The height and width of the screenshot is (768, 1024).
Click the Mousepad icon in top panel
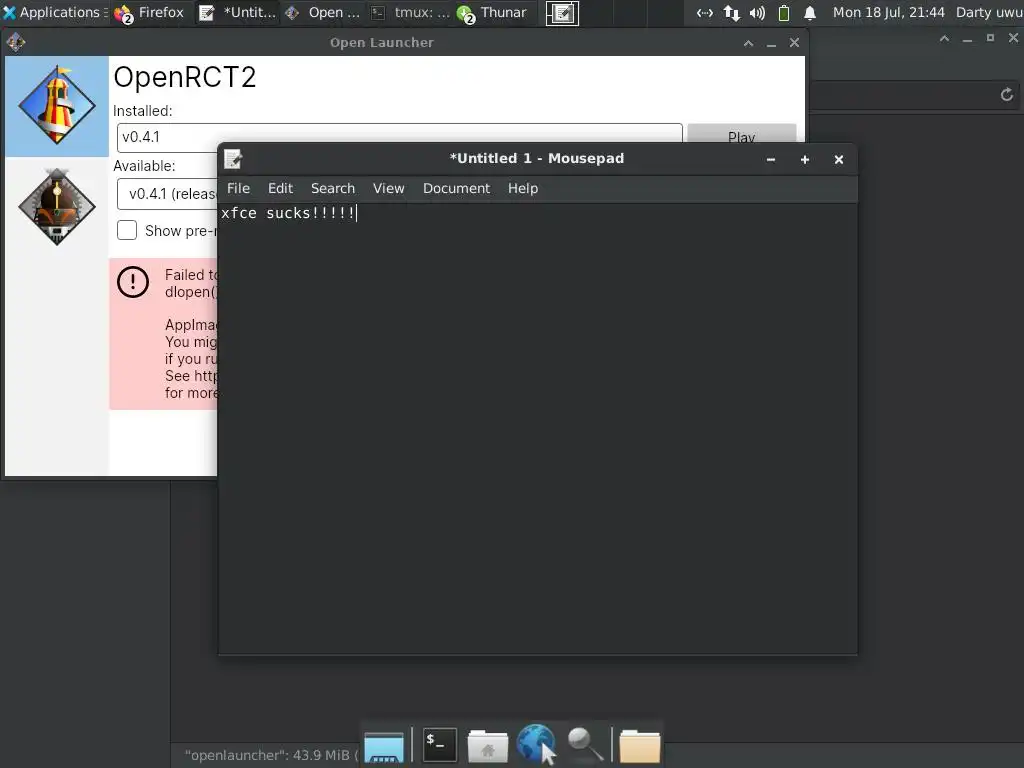click(562, 13)
